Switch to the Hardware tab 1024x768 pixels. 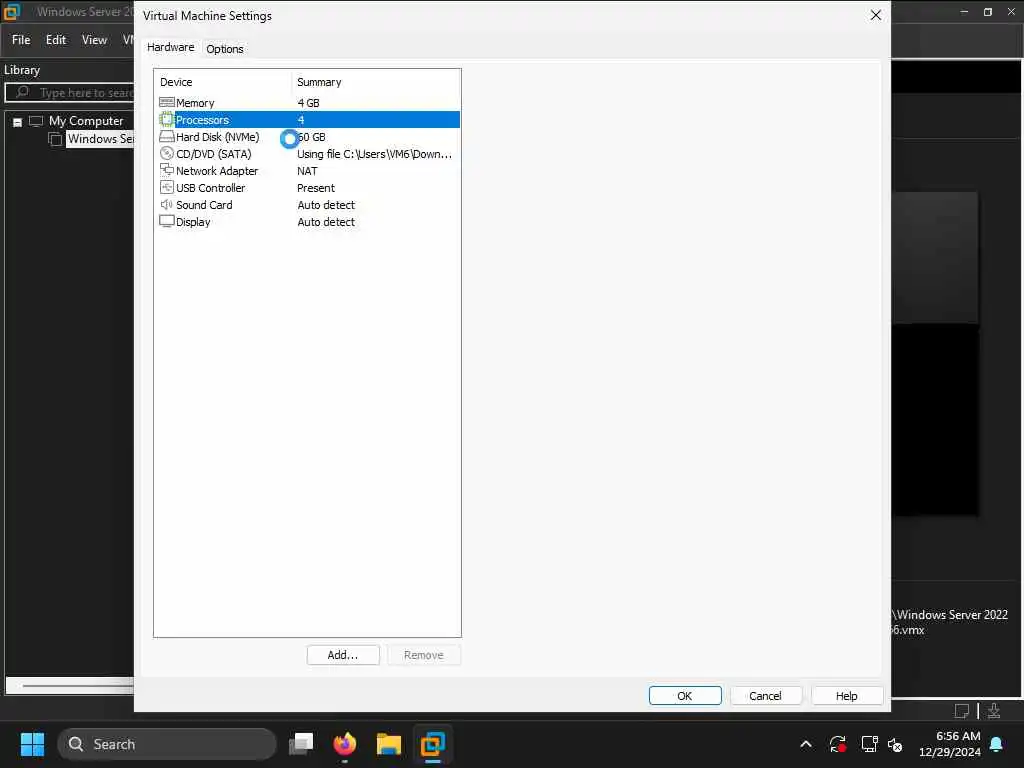(x=170, y=47)
